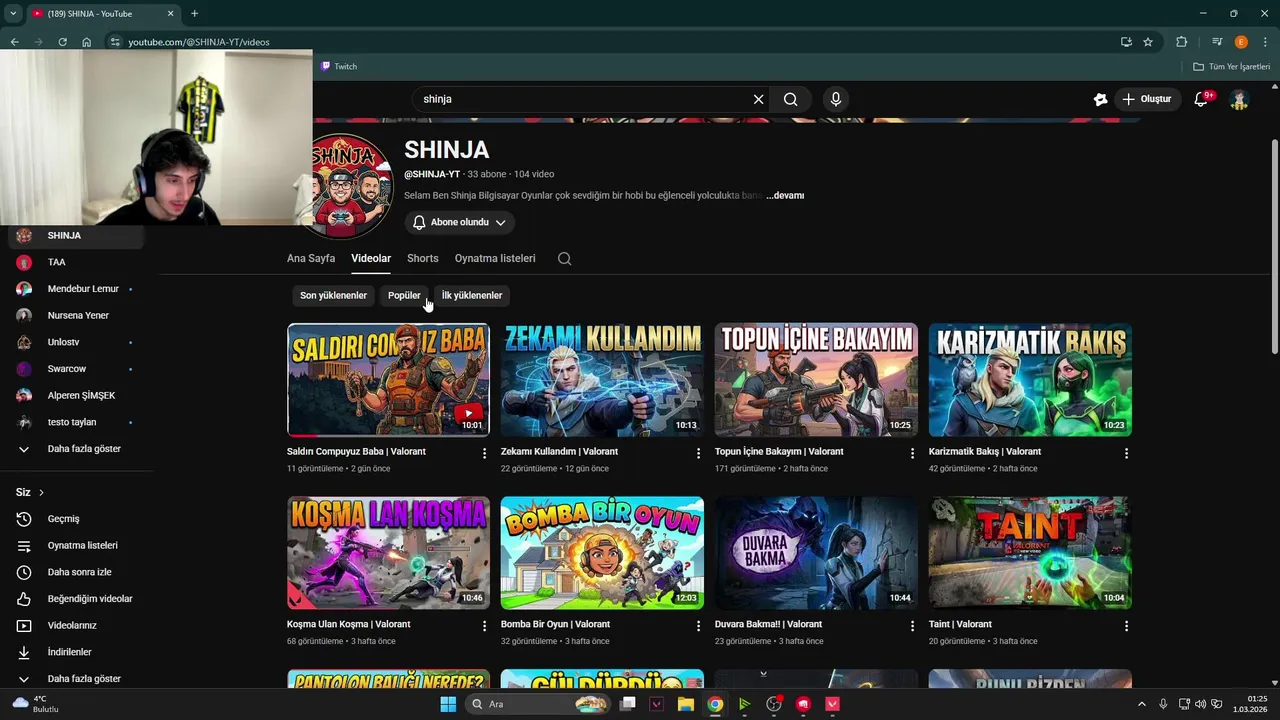1280x720 pixels.
Task: Switch to the Shorts tab
Action: tap(423, 258)
